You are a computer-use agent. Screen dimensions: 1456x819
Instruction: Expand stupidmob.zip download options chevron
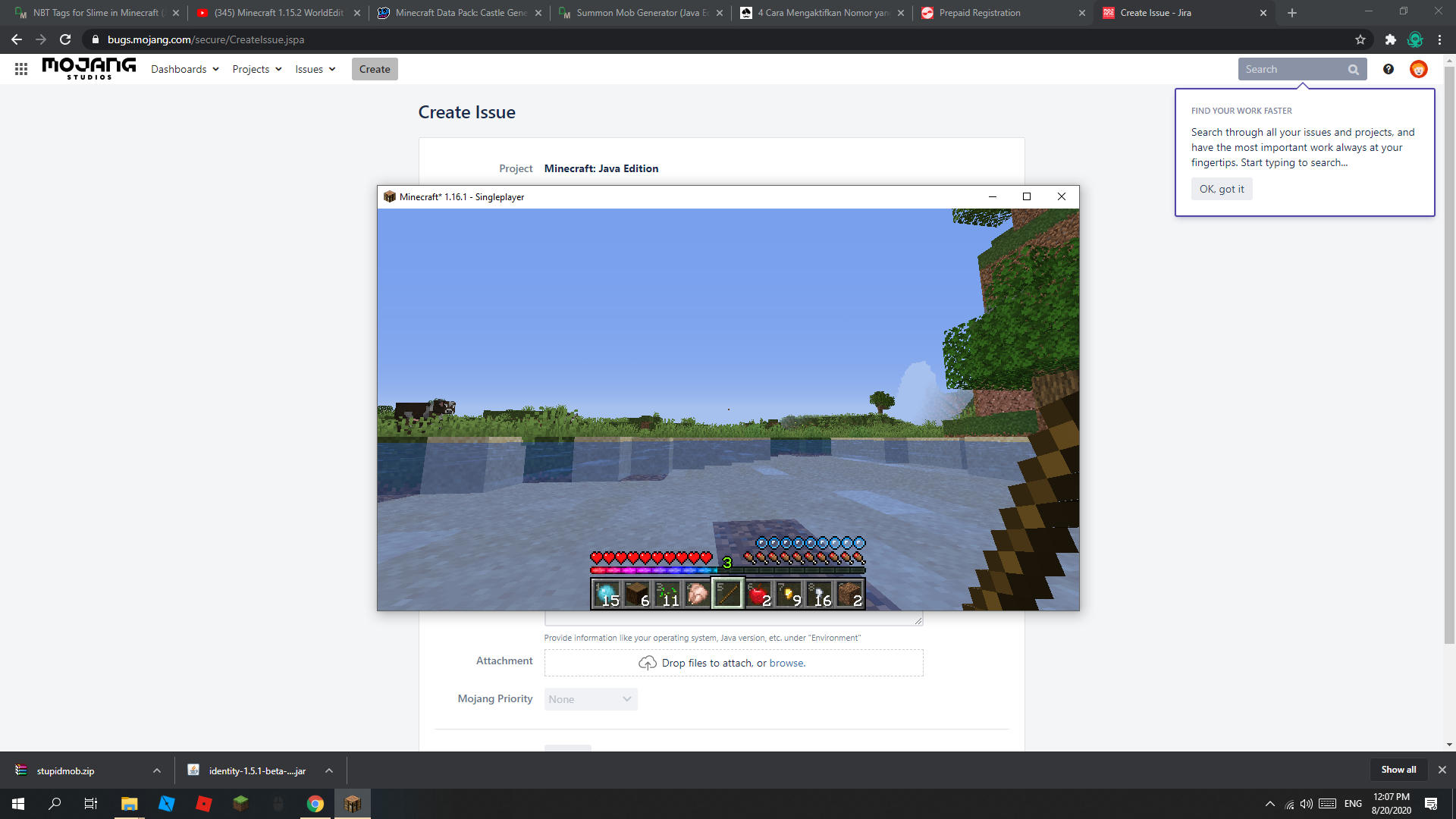[x=157, y=770]
